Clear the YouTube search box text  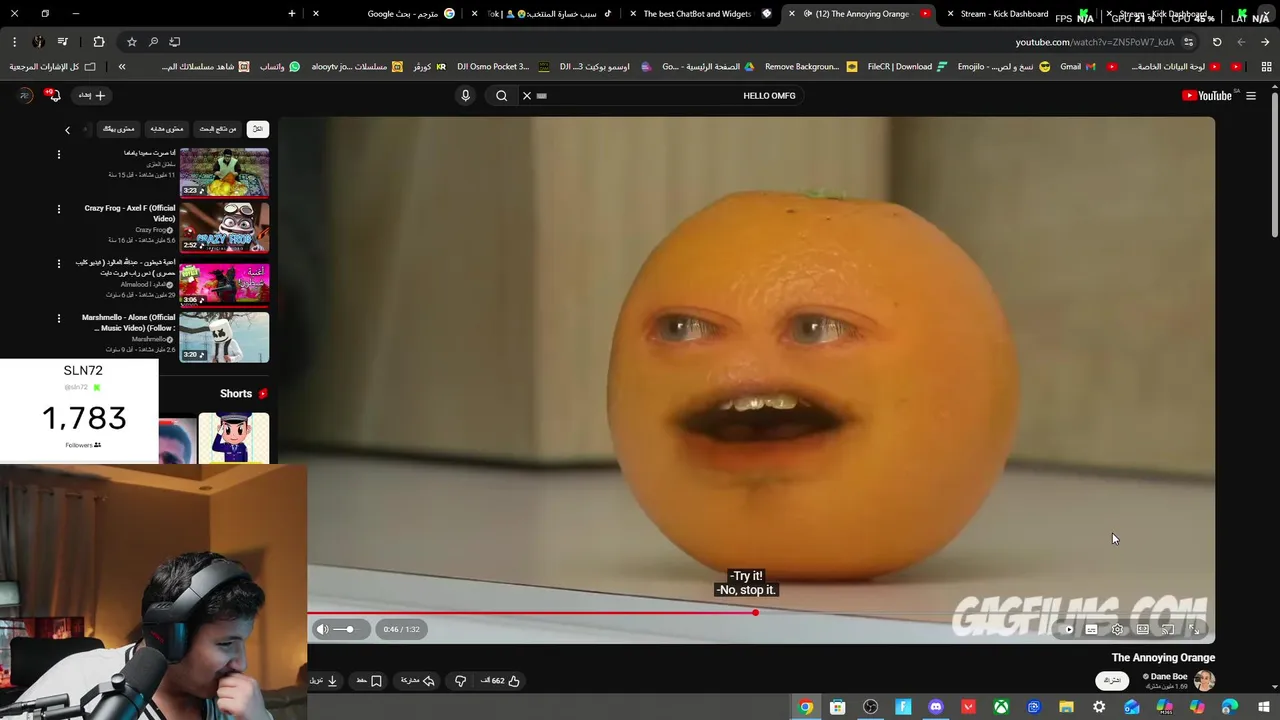tap(527, 96)
